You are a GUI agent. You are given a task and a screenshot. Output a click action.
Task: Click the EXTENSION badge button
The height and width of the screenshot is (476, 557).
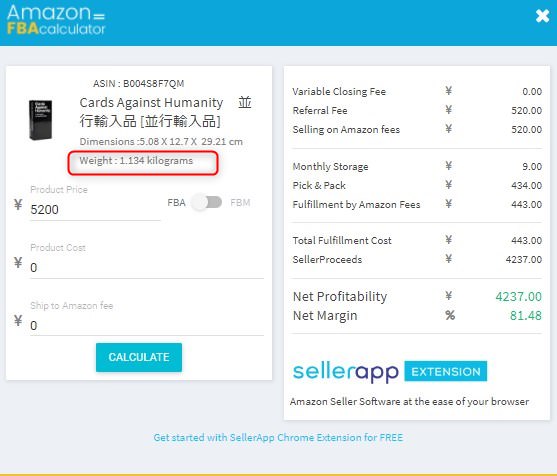coord(446,372)
